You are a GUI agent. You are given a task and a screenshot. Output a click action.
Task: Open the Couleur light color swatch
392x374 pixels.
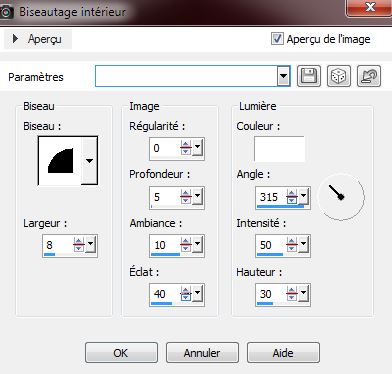click(279, 149)
